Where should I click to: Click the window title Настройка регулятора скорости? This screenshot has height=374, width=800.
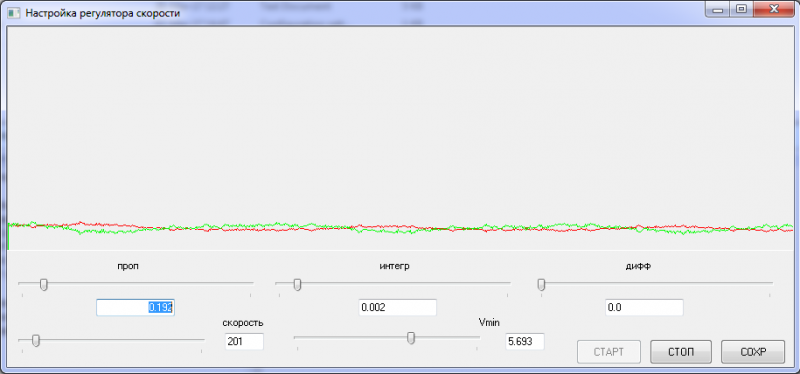click(103, 13)
